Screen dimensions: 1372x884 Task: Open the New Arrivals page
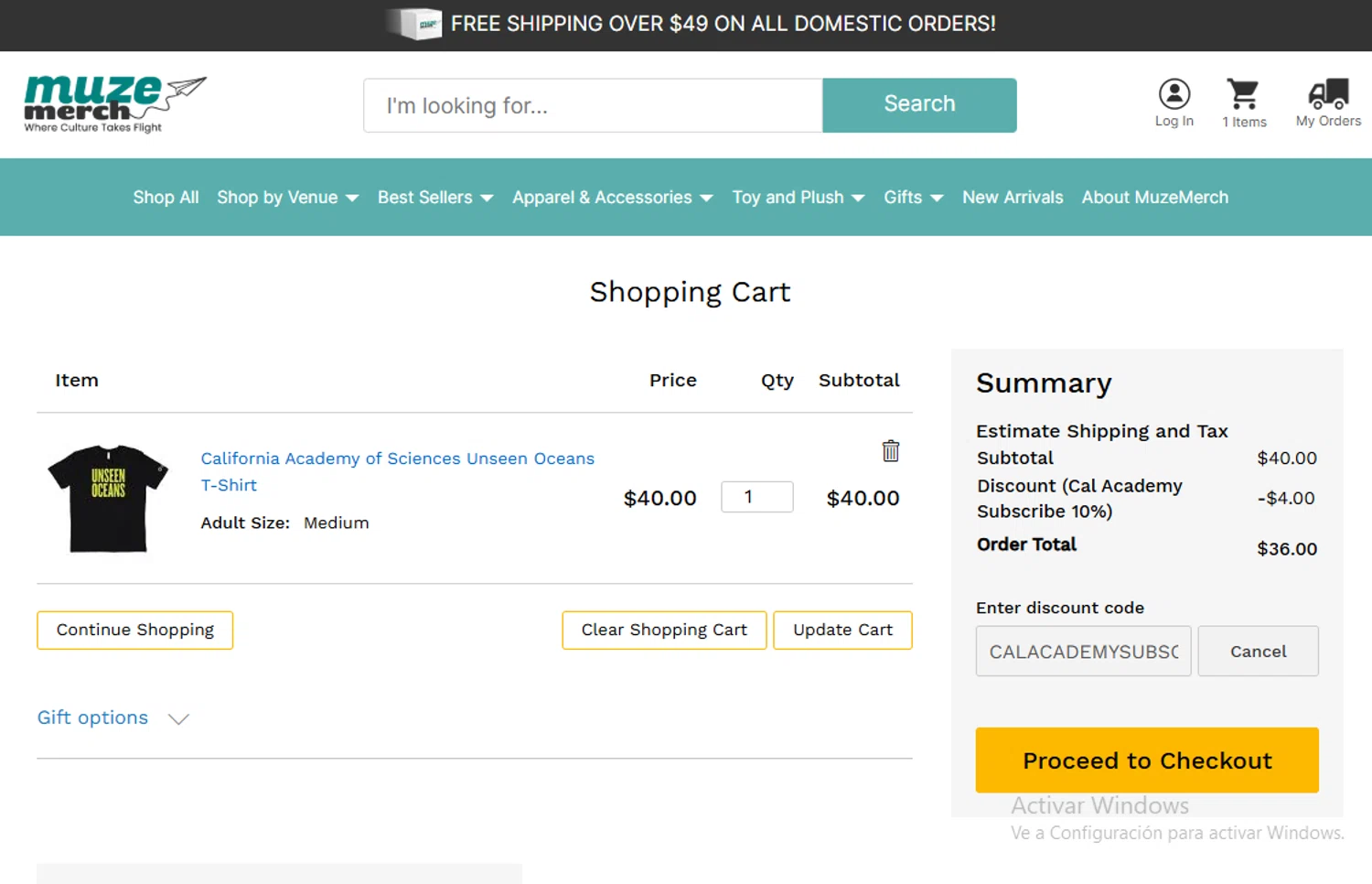coord(1013,198)
